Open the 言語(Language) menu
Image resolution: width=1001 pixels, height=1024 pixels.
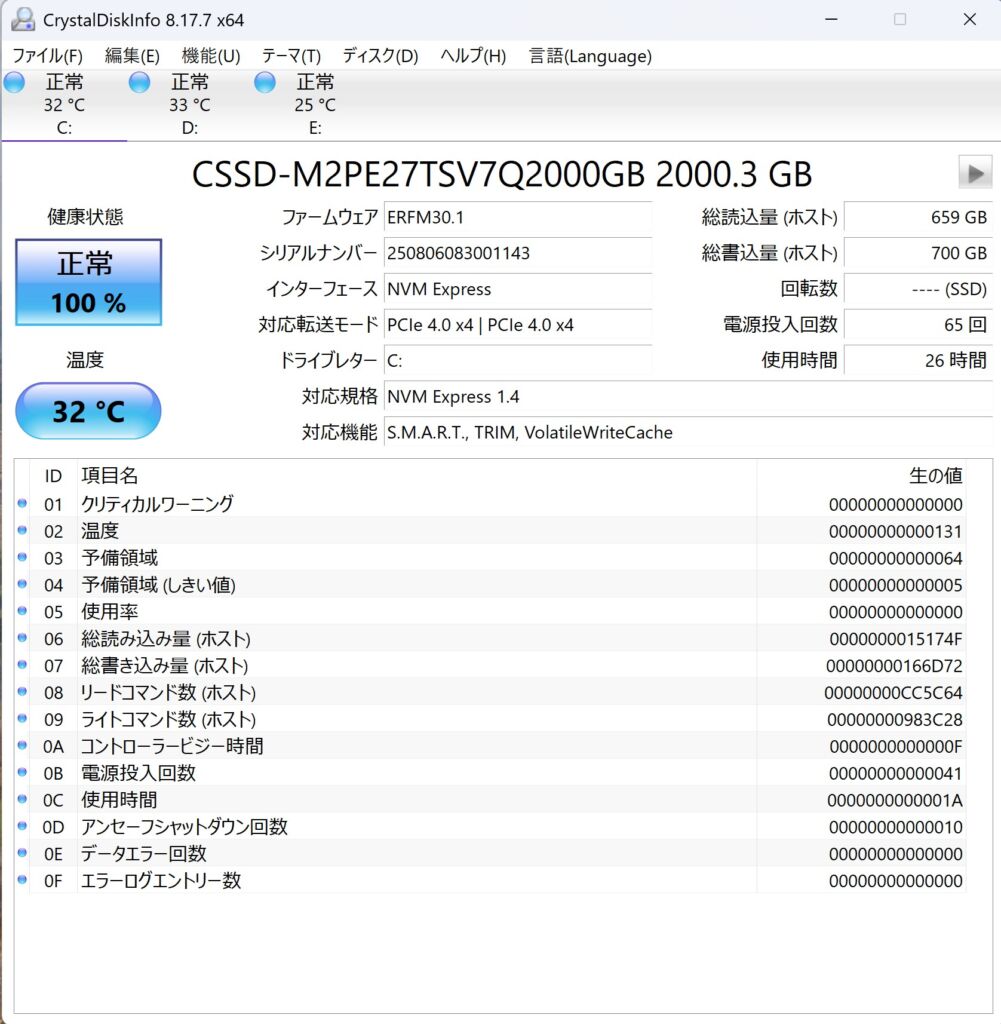pyautogui.click(x=590, y=56)
